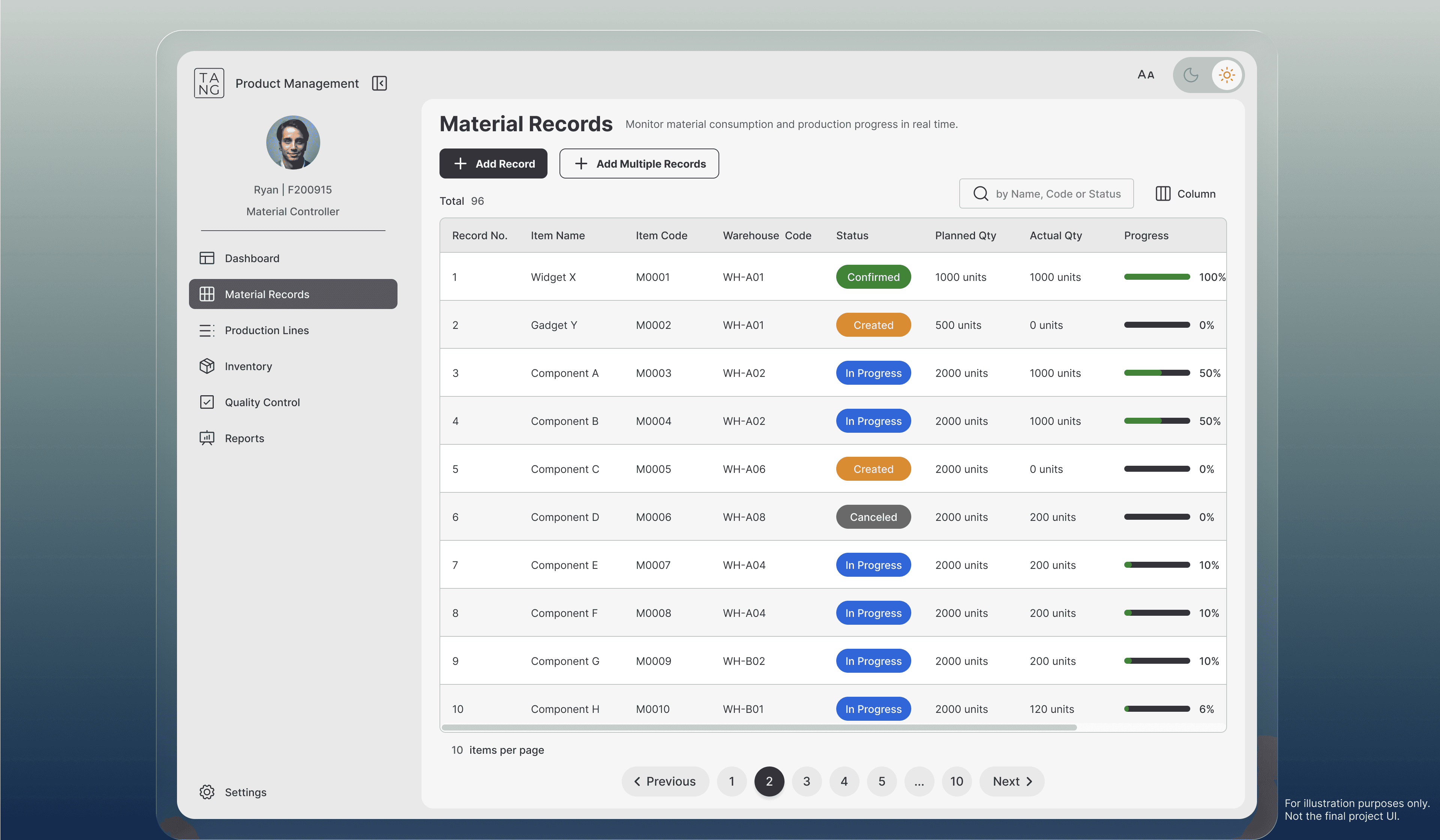The image size is (1440, 840).
Task: Click Add Multiple Records button
Action: (639, 164)
